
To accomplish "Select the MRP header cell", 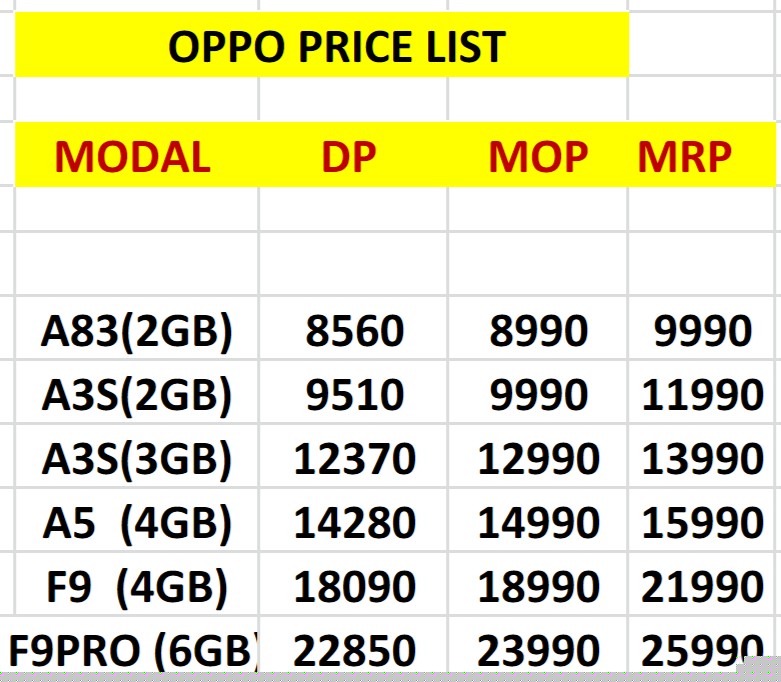I will click(685, 157).
